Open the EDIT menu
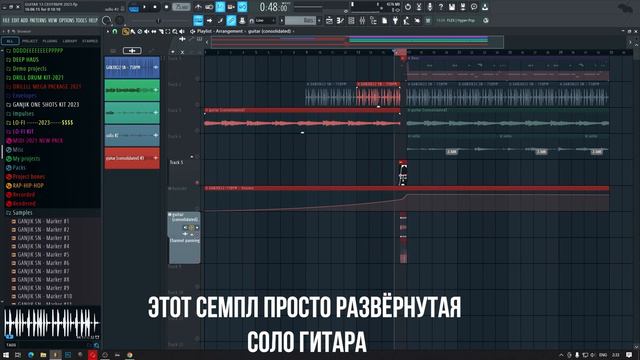The width and height of the screenshot is (640, 360). (x=15, y=20)
